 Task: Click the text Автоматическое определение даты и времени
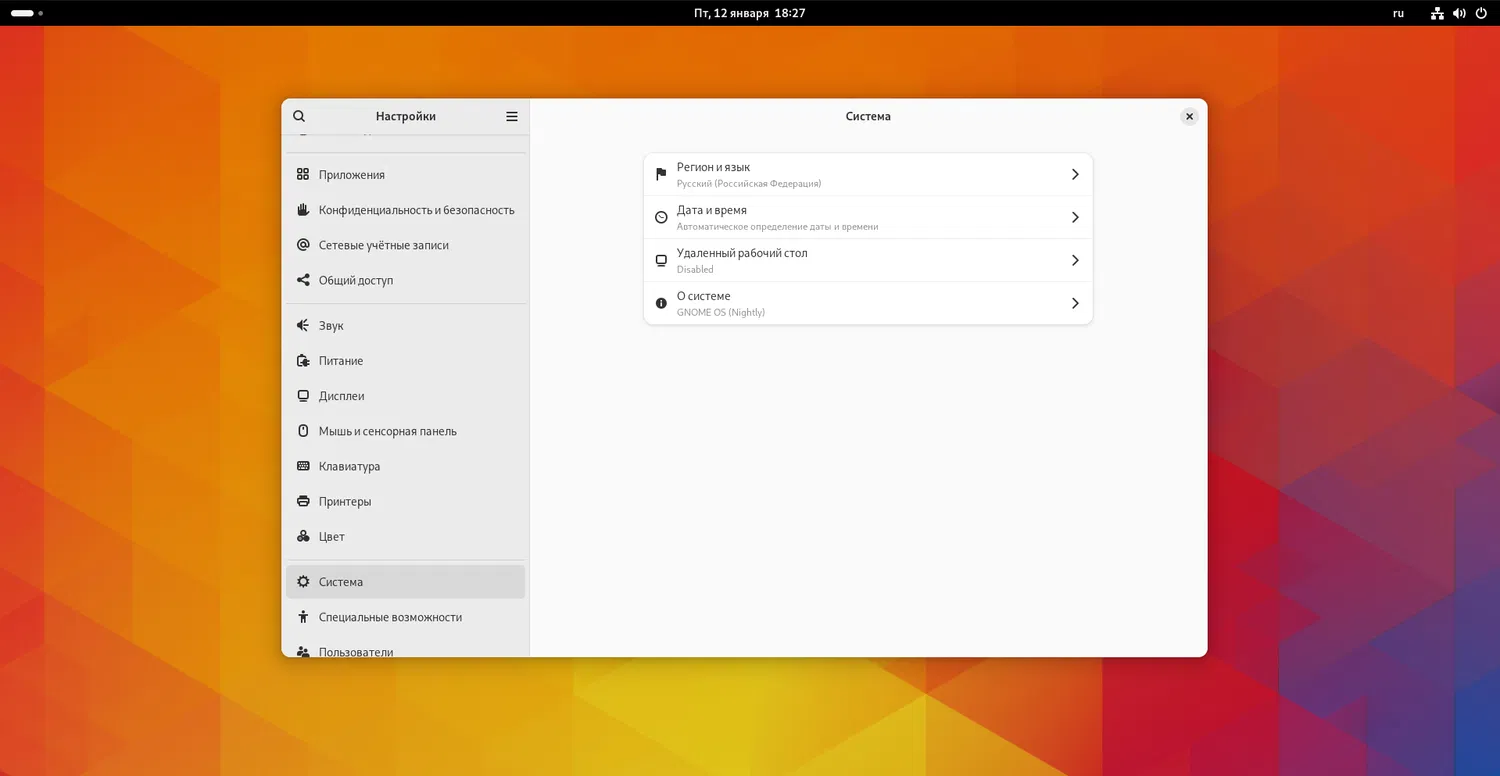(777, 227)
